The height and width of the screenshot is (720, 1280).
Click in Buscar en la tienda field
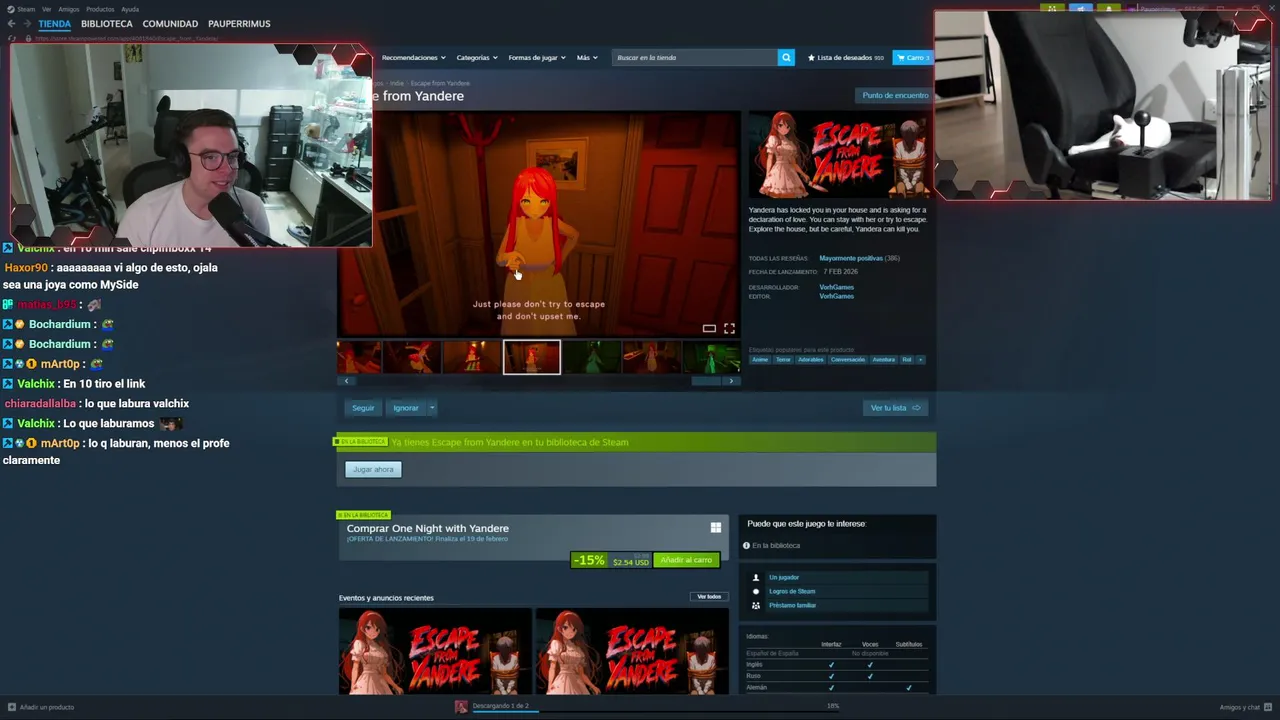(695, 57)
